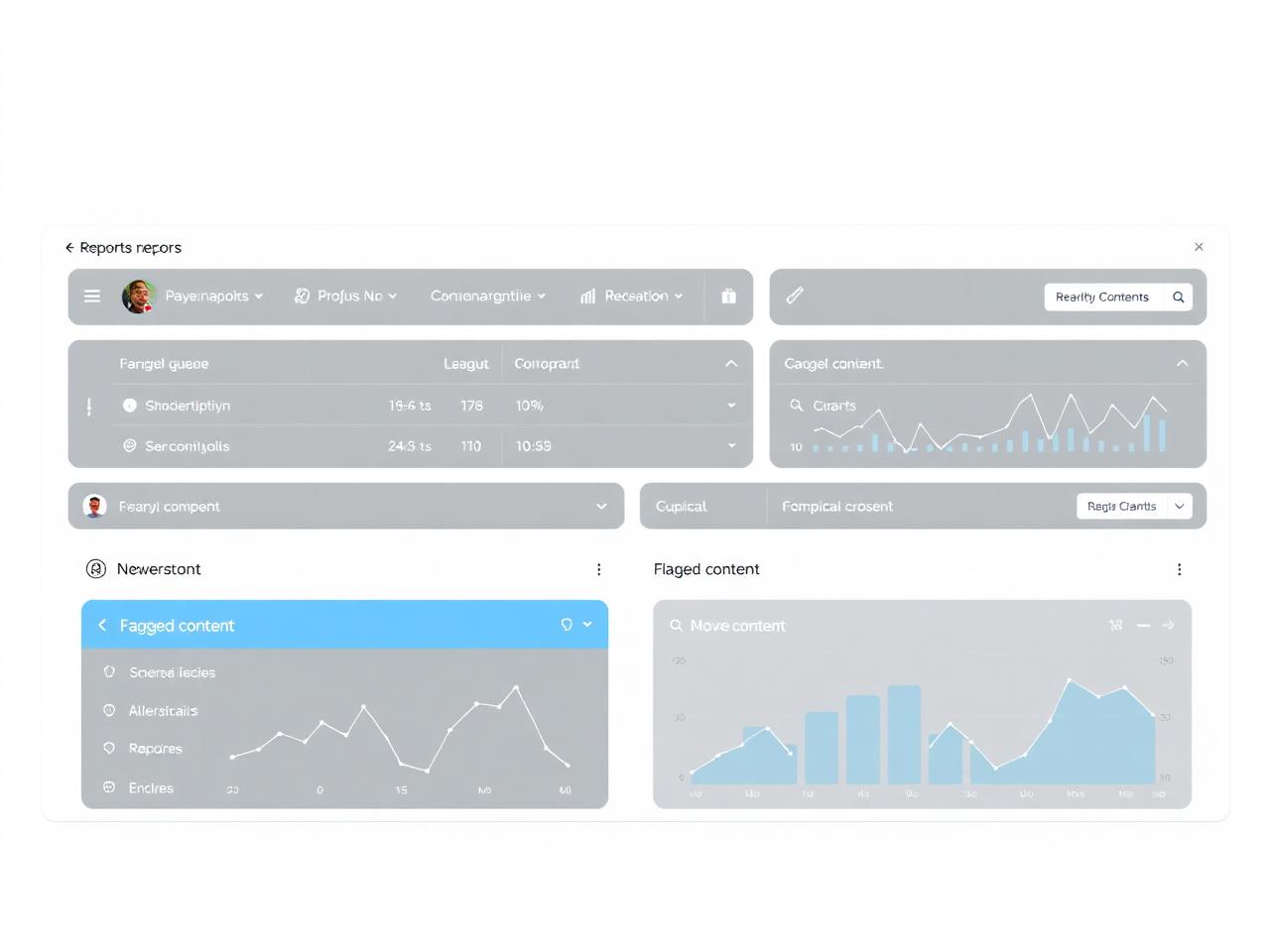The height and width of the screenshot is (952, 1270).
Task: Select the Leagut column header
Action: pos(466,364)
